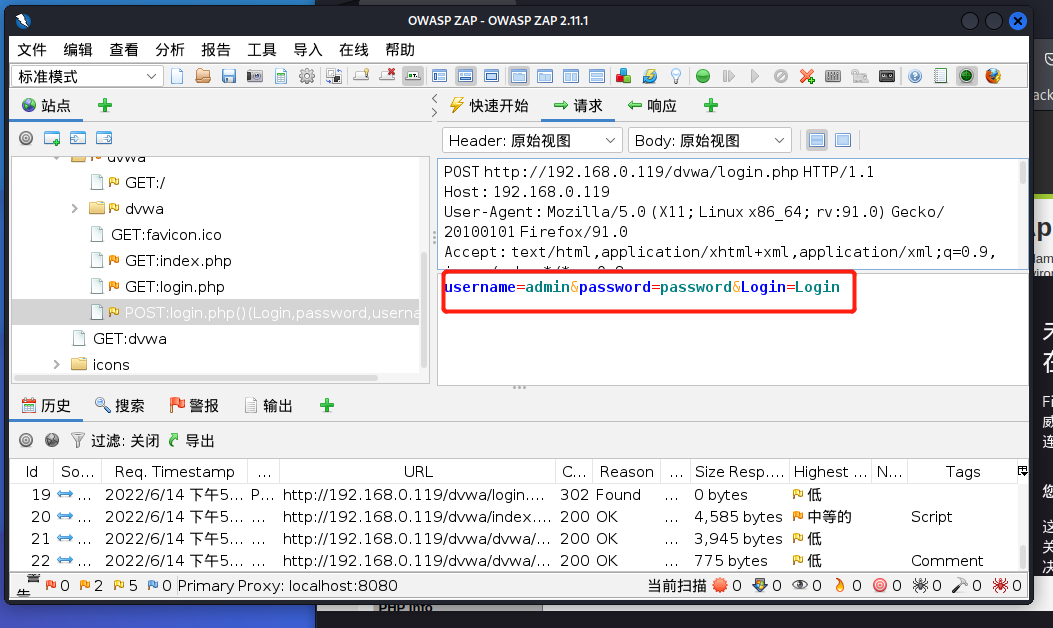The image size is (1053, 628).
Task: Select GET:login.php in the Sites tree
Action: (x=175, y=287)
